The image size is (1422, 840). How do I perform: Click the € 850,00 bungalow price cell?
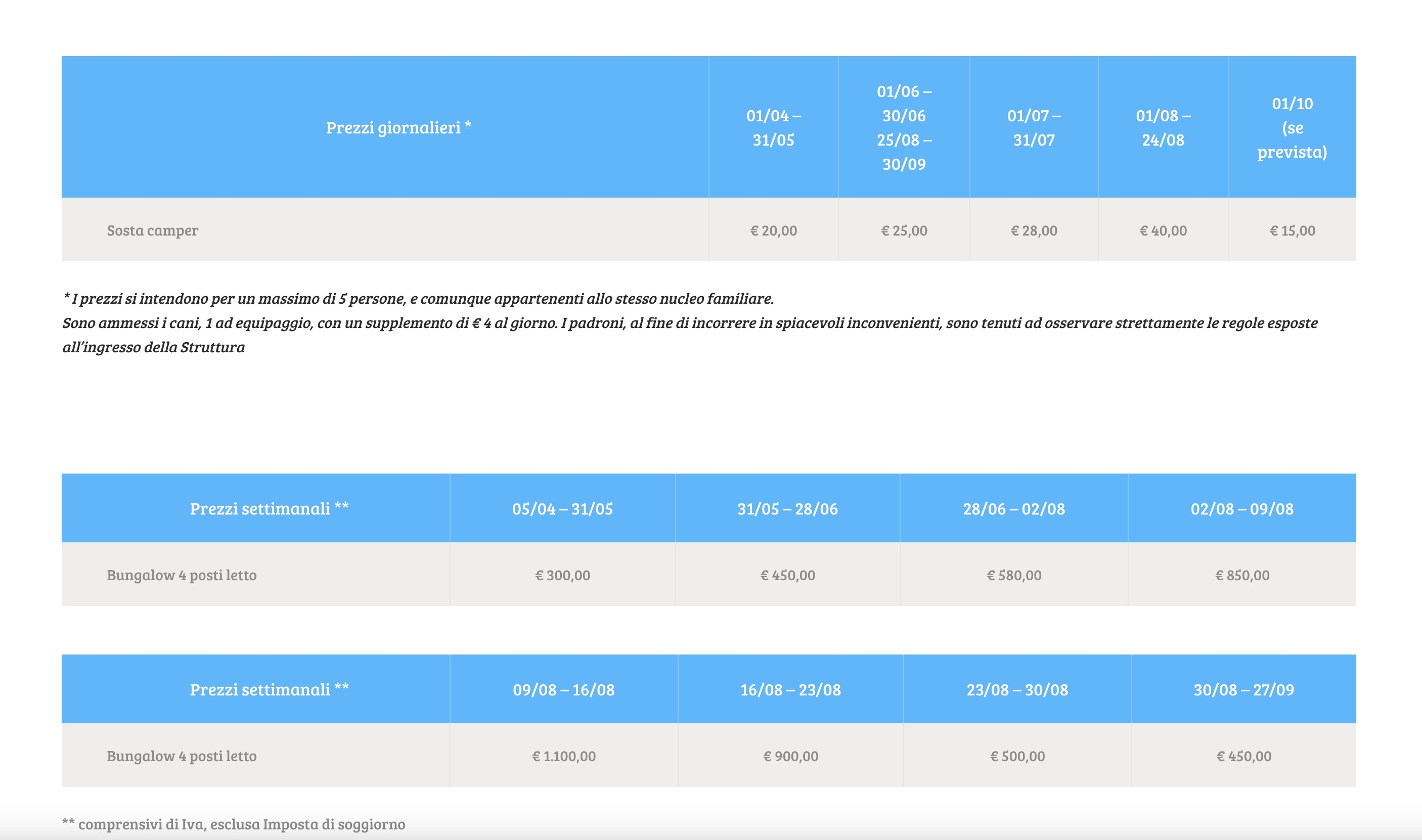tap(1241, 575)
